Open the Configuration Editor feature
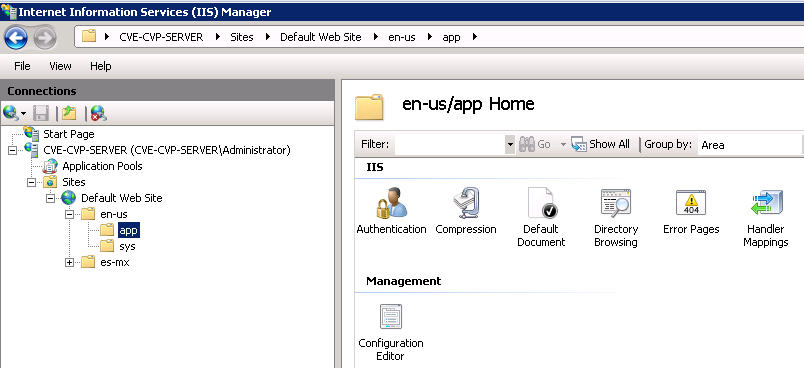The width and height of the screenshot is (804, 368). point(391,332)
